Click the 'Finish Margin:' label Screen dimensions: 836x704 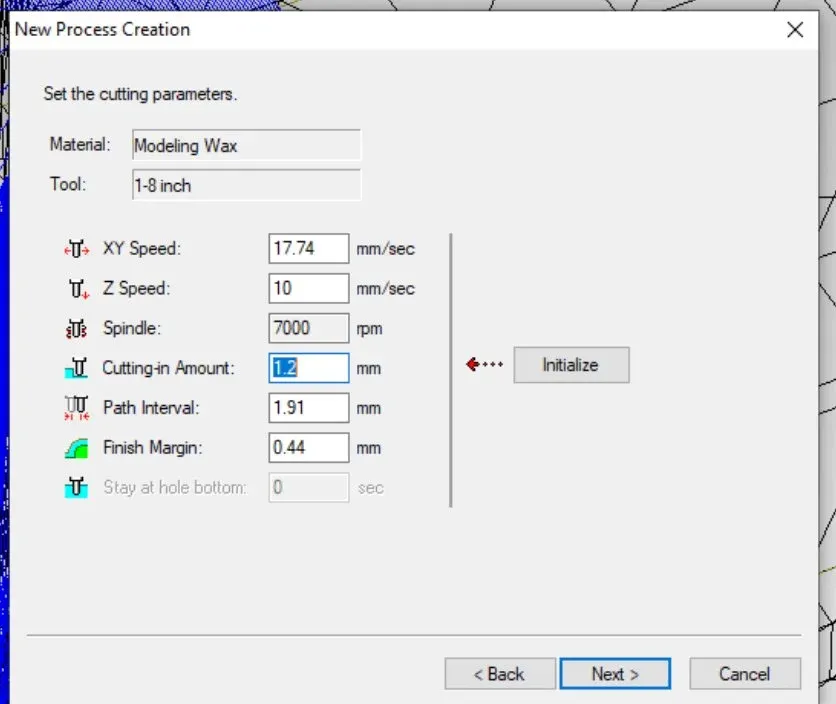[x=152, y=448]
